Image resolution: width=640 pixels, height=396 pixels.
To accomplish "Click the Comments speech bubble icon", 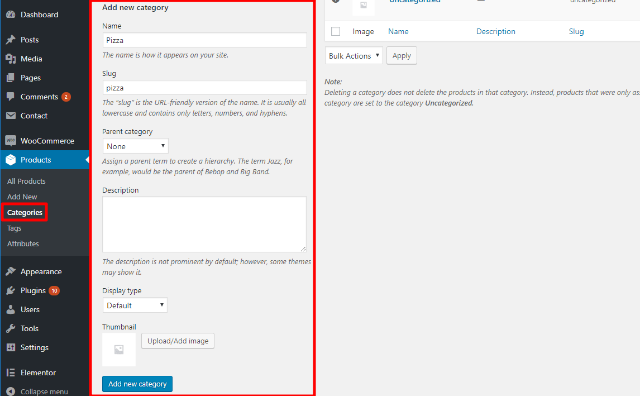I will [x=11, y=96].
